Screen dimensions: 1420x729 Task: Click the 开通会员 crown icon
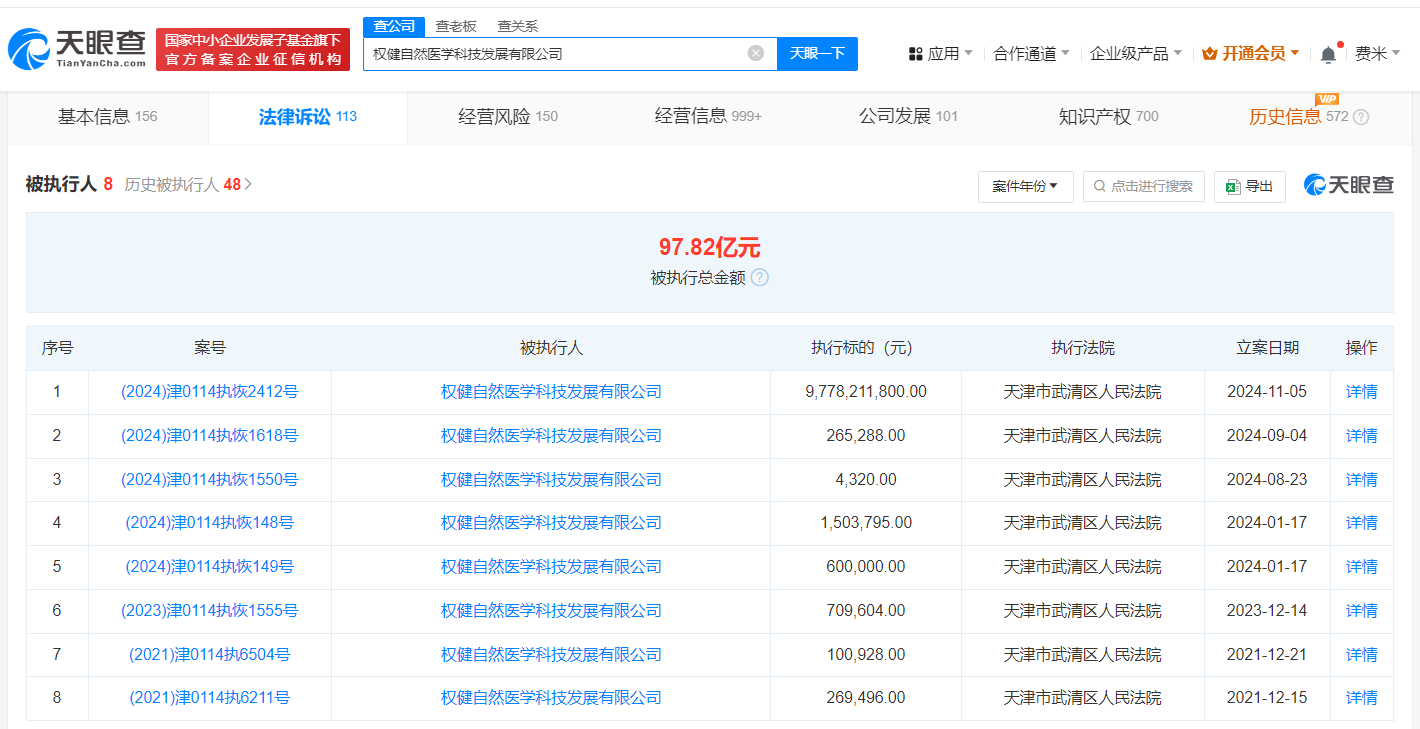coord(1209,54)
